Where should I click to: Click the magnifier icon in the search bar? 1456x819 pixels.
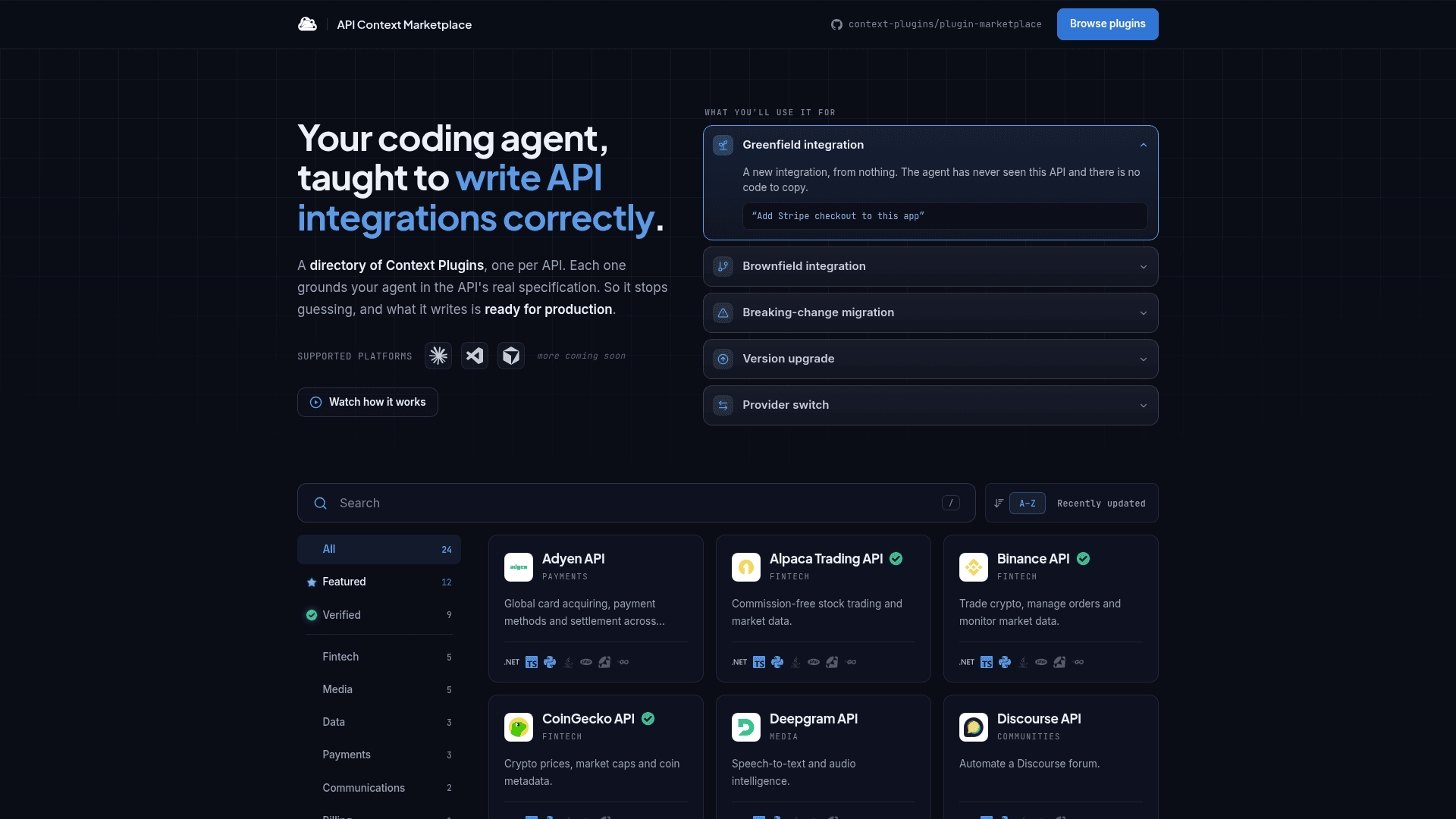321,503
